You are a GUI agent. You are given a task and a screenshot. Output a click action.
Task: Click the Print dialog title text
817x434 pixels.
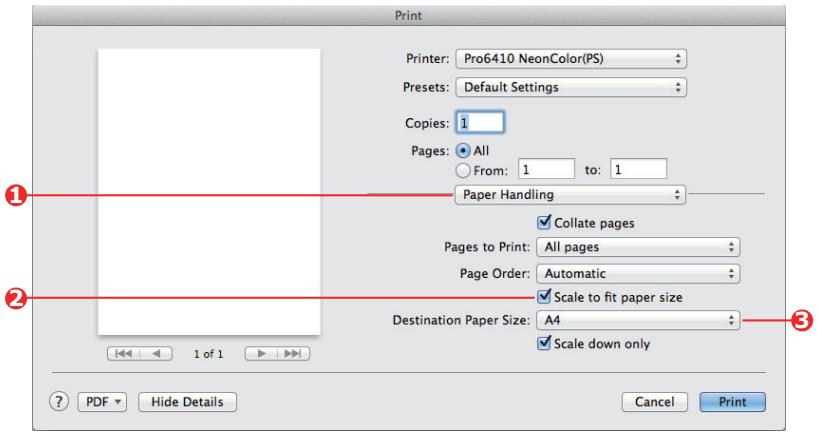click(x=408, y=16)
